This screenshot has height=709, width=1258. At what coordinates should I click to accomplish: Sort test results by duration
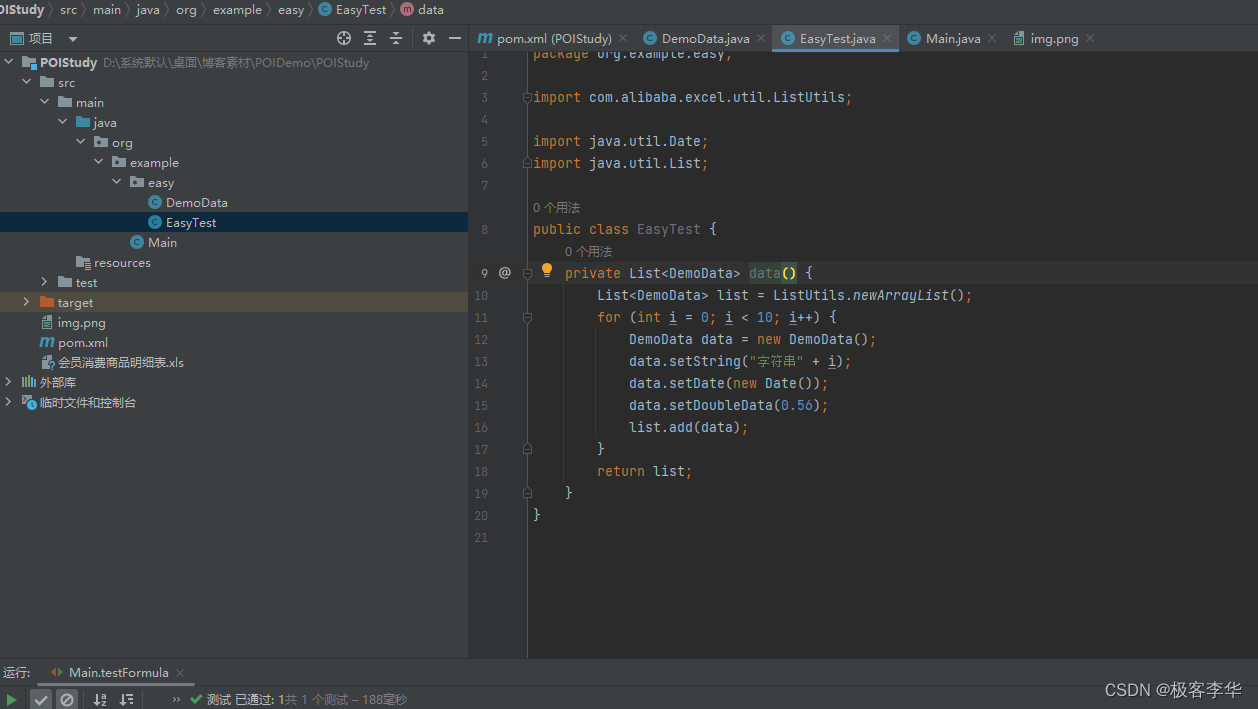(x=126, y=700)
